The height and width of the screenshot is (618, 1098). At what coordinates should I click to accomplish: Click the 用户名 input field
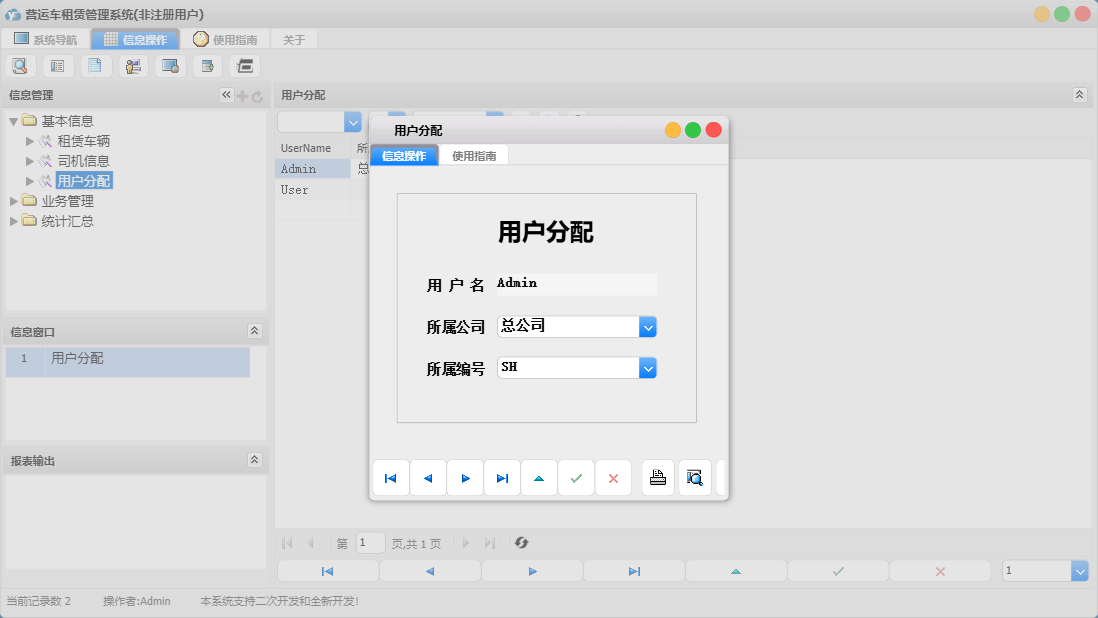(x=576, y=284)
